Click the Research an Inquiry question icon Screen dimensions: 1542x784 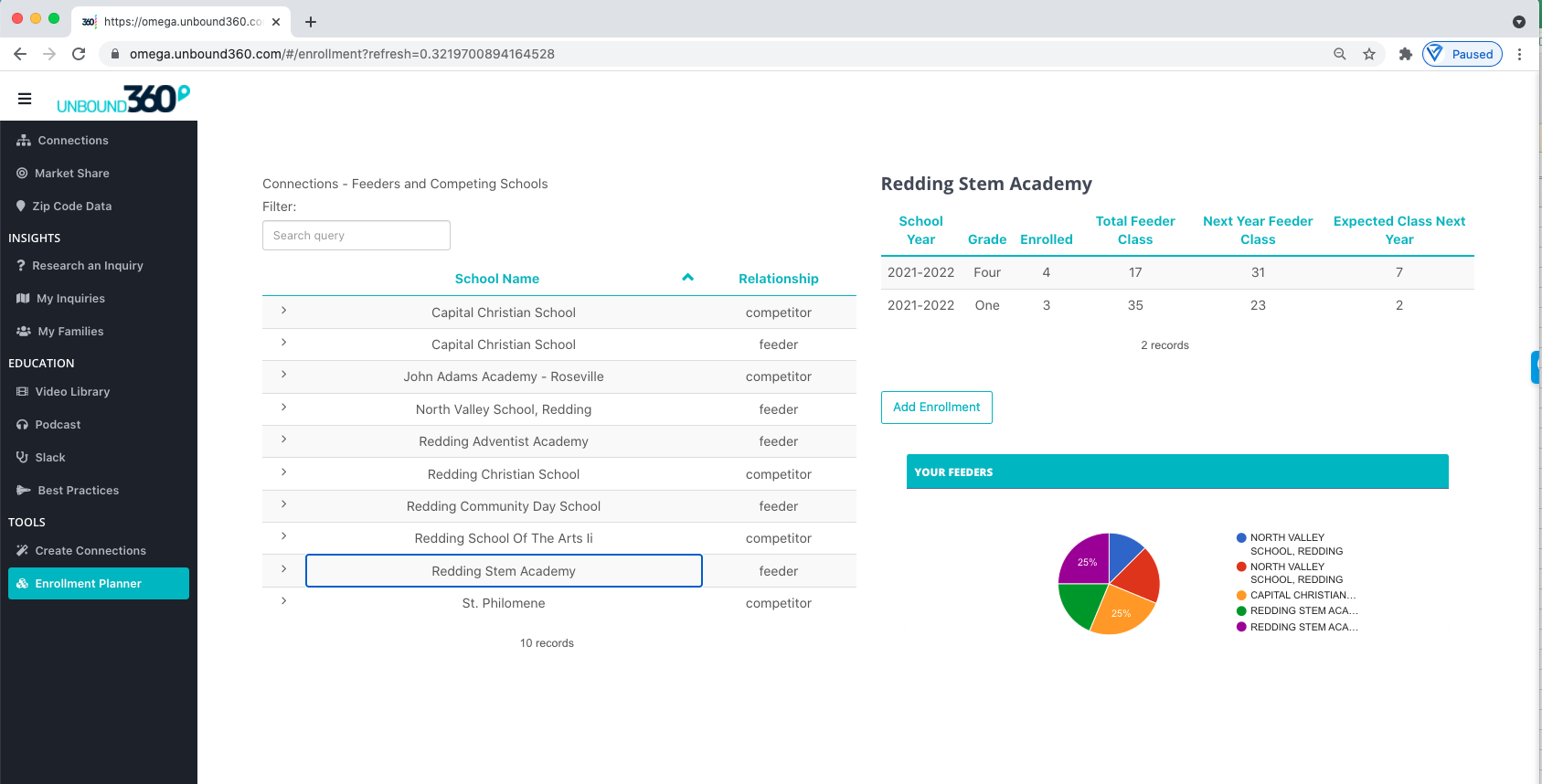(21, 266)
